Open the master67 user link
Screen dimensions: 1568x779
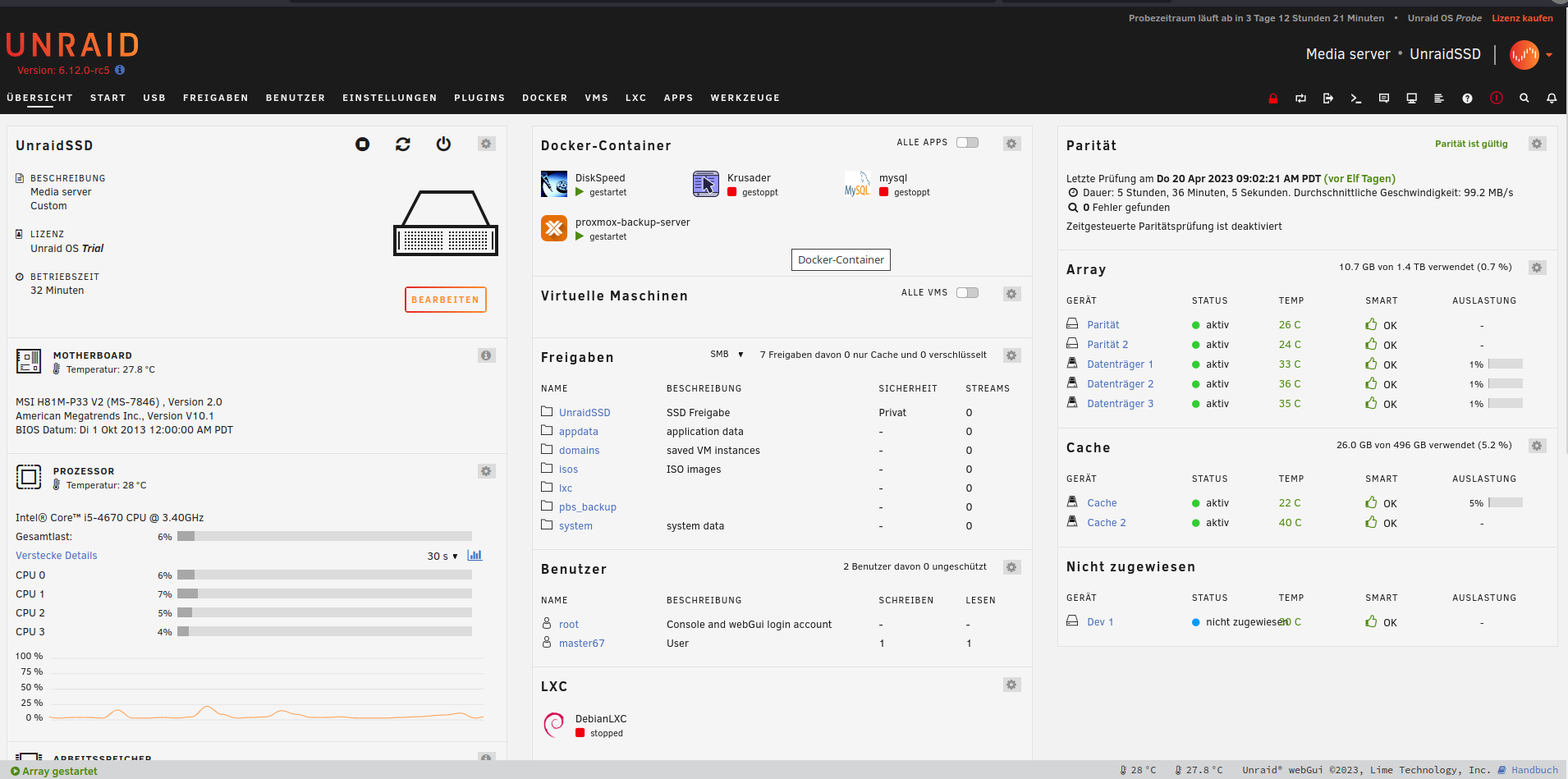click(581, 644)
